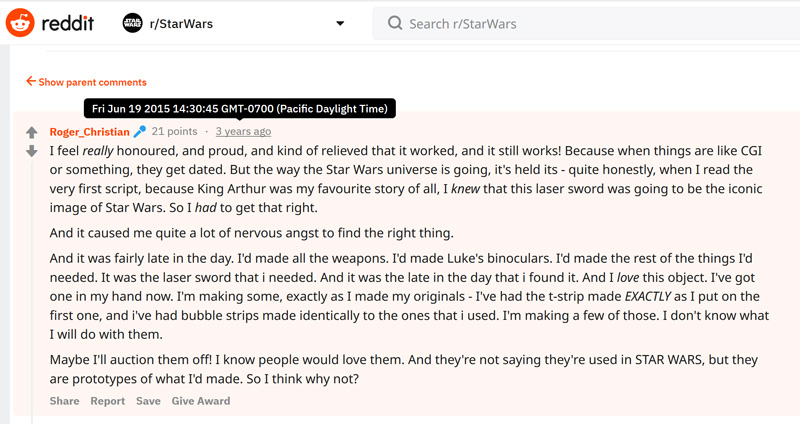This screenshot has height=424, width=800.
Task: Focus the Search r/StarWars field
Action: (x=586, y=23)
